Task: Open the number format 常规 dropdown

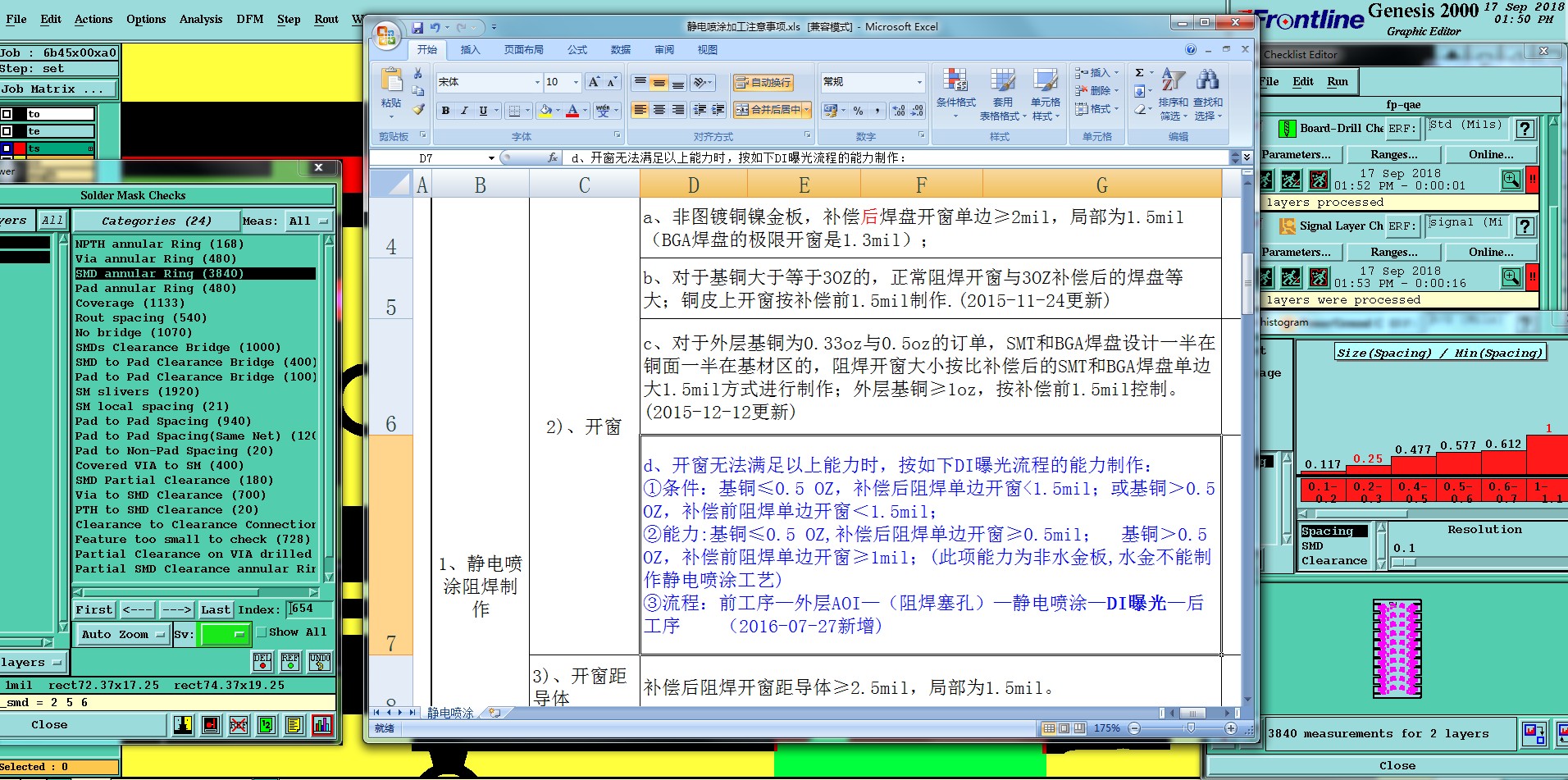Action: click(x=919, y=82)
